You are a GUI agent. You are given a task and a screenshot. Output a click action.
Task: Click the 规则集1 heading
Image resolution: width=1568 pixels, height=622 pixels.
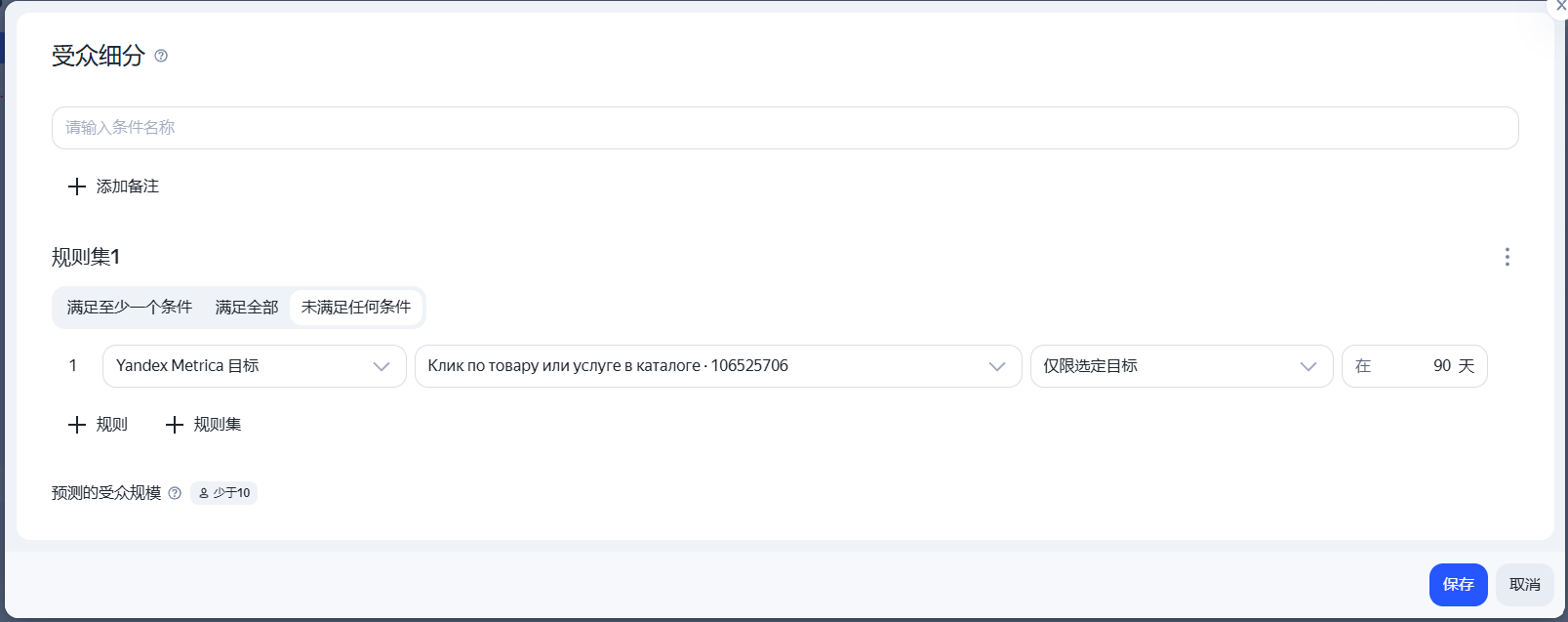(86, 257)
